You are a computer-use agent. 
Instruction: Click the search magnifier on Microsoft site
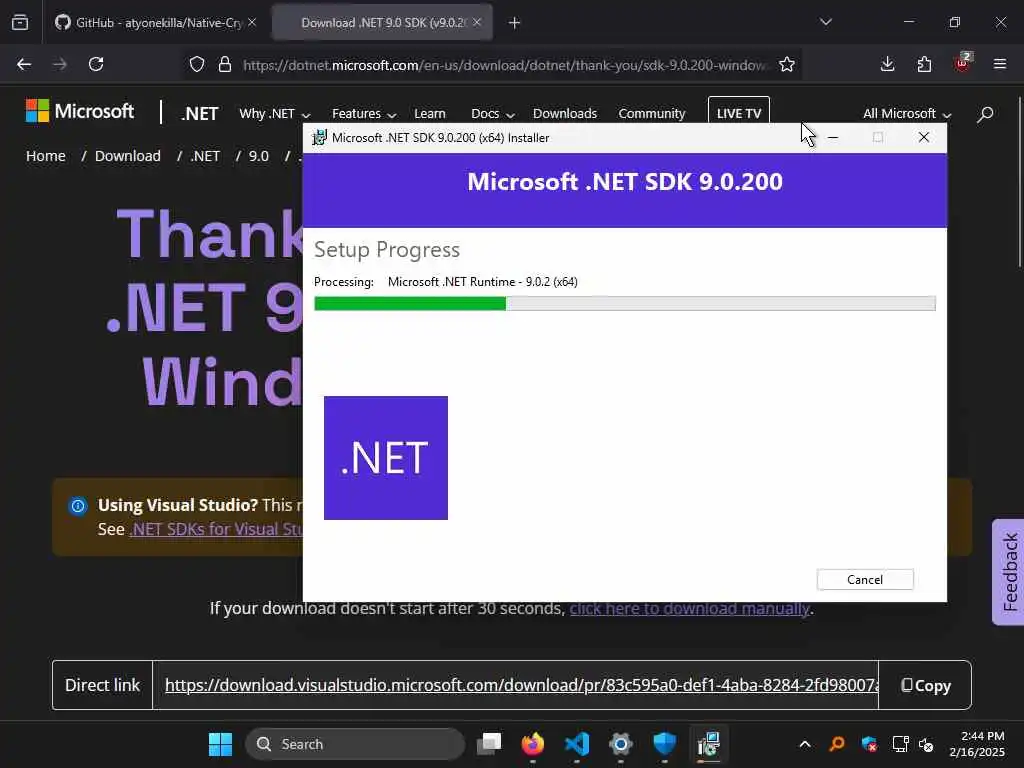pos(985,114)
